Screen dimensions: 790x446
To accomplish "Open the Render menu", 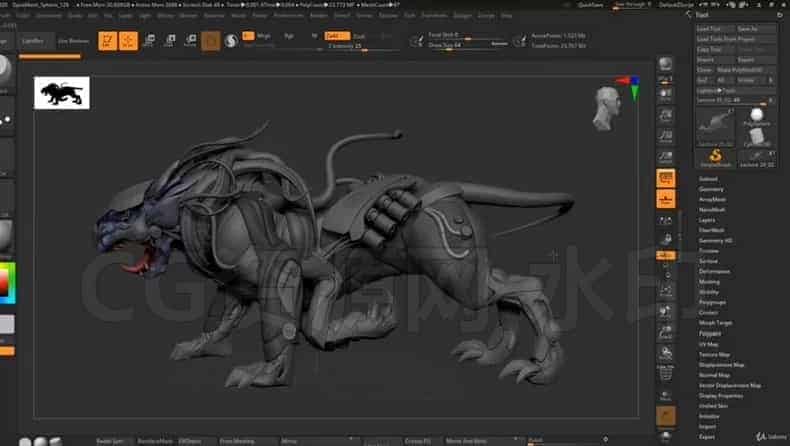I will point(318,16).
